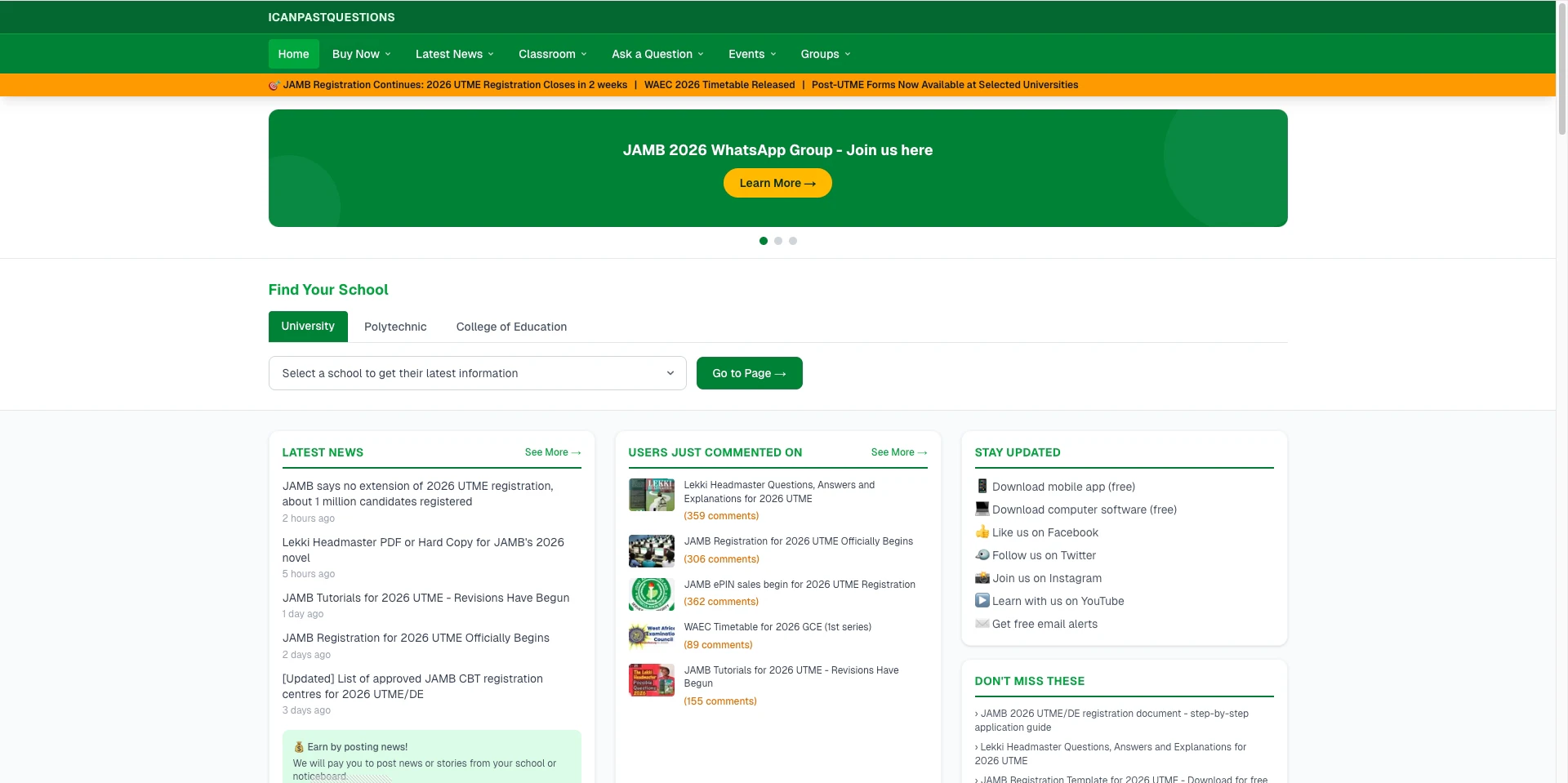Expand the Latest News menu
Image resolution: width=1568 pixels, height=783 pixels.
[x=454, y=54]
